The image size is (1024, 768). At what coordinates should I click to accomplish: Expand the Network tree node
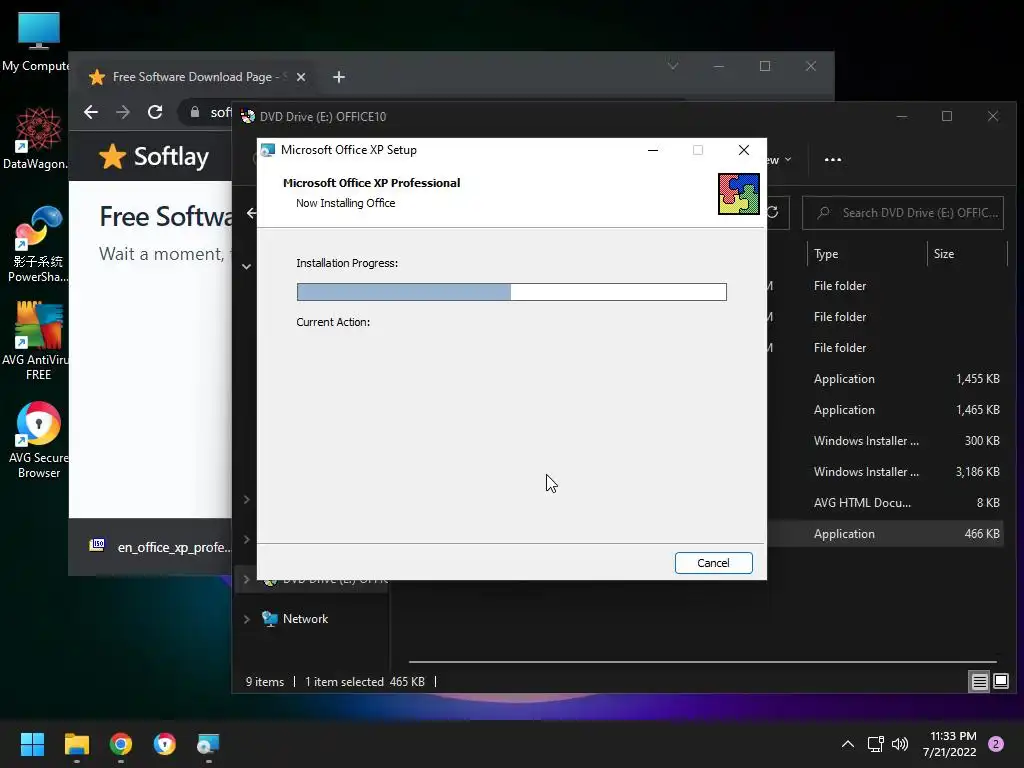tap(247, 619)
